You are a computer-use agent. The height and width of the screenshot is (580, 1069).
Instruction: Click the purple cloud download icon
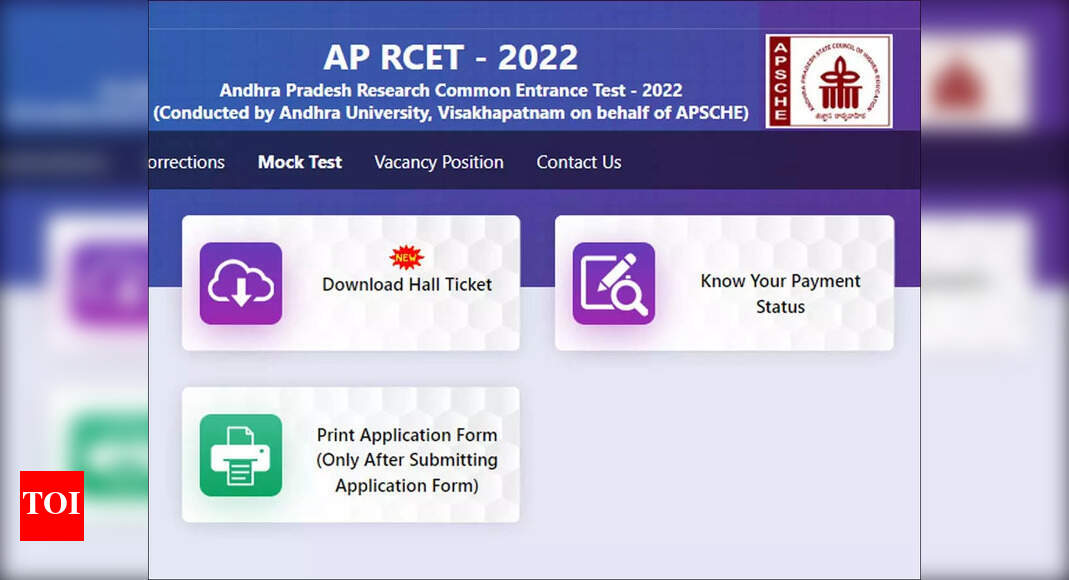tap(240, 284)
